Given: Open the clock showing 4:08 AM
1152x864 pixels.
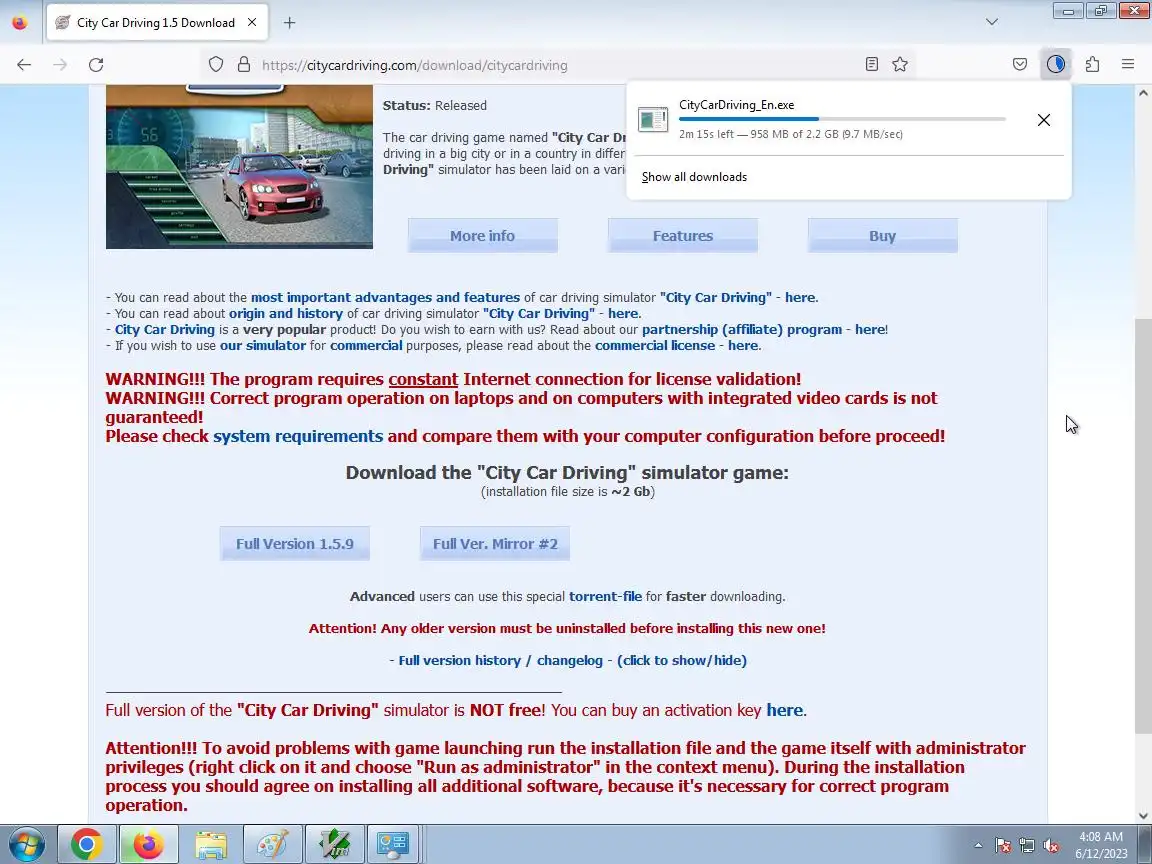Looking at the screenshot, I should tap(1101, 845).
